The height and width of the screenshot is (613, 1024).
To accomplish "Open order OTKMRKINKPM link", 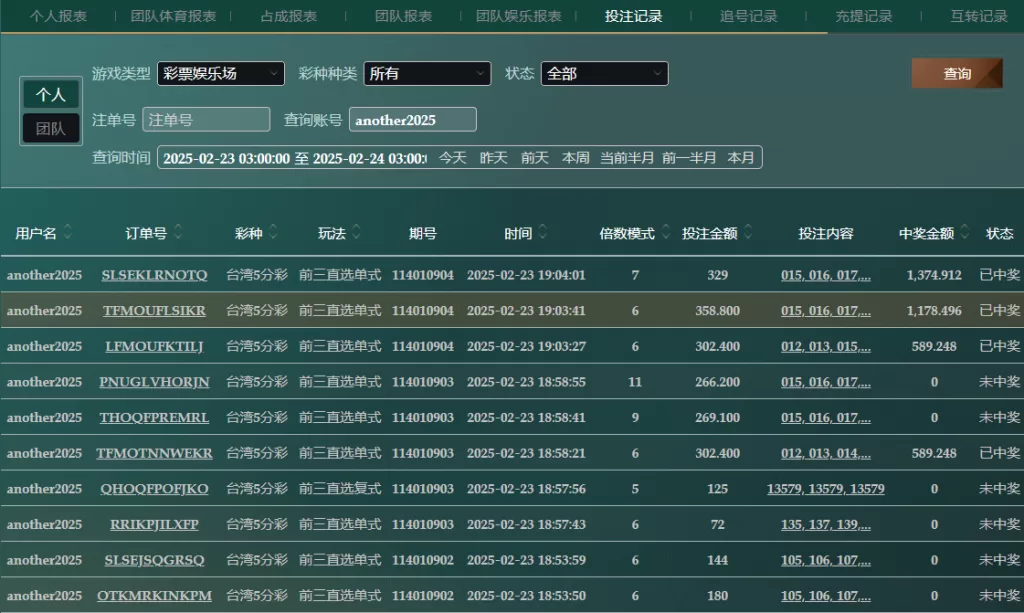I will pyautogui.click(x=154, y=595).
